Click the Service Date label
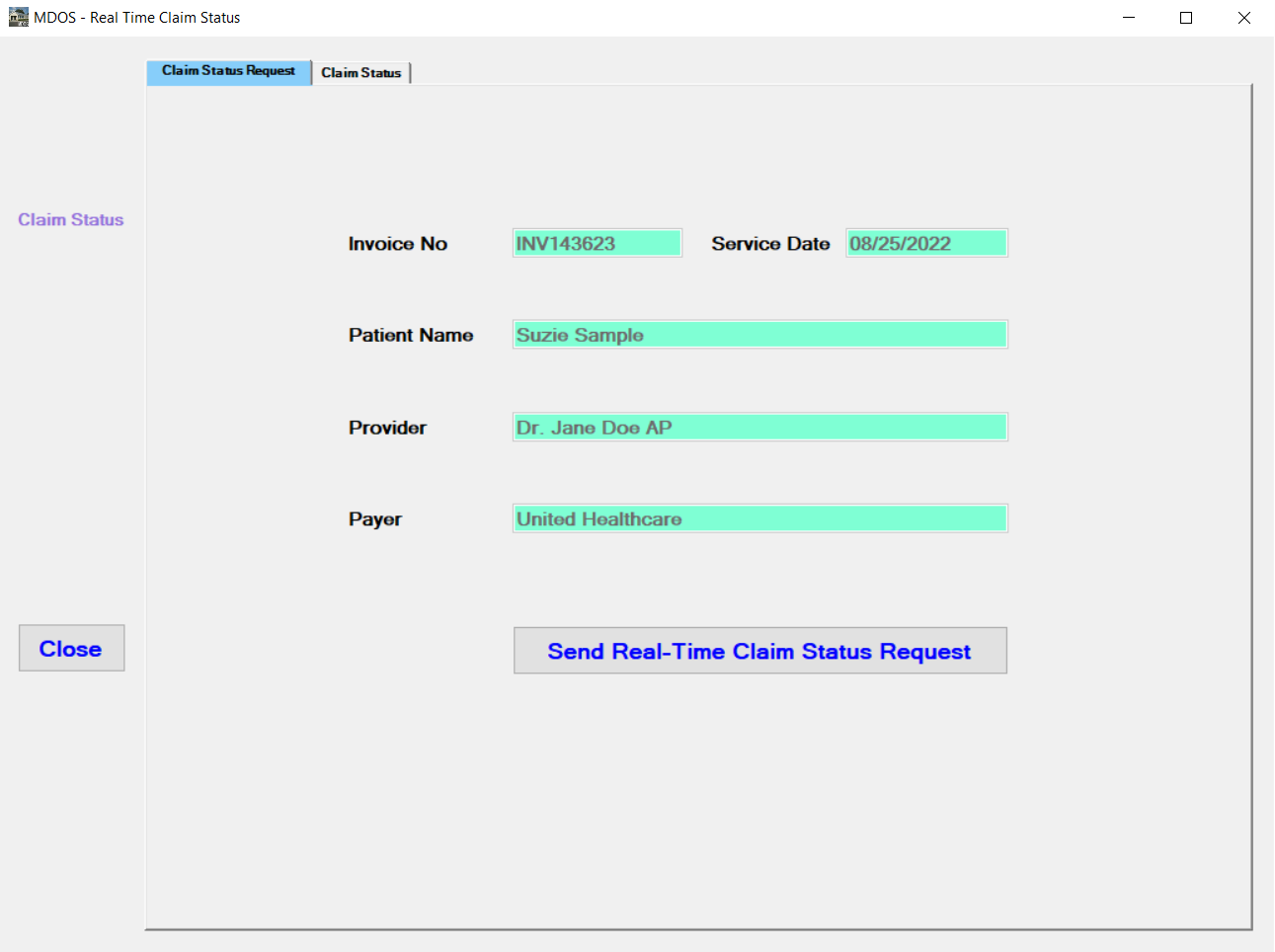 point(770,243)
